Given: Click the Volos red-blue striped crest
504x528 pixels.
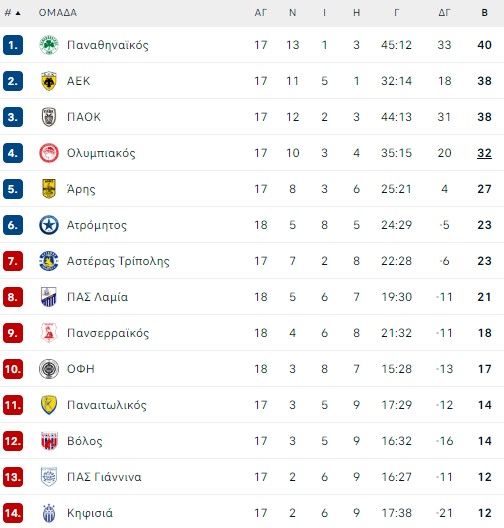Looking at the screenshot, I should click(49, 441).
